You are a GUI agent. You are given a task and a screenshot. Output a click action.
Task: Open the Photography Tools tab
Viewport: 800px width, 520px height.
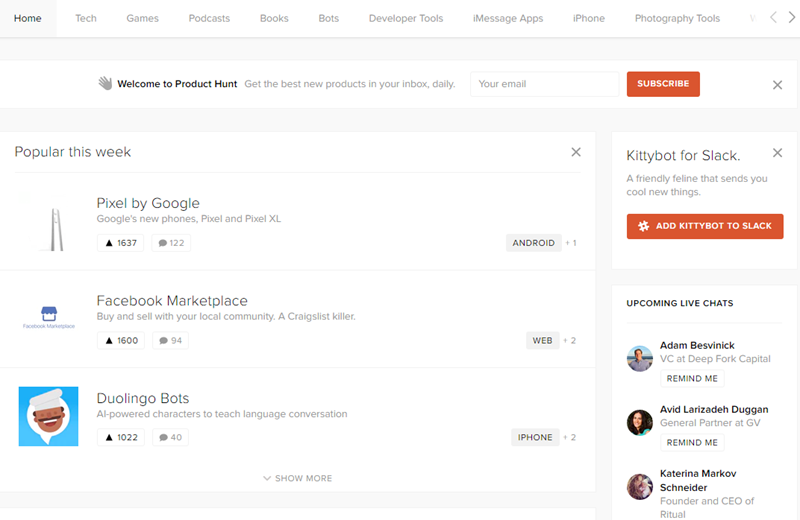[x=677, y=18]
